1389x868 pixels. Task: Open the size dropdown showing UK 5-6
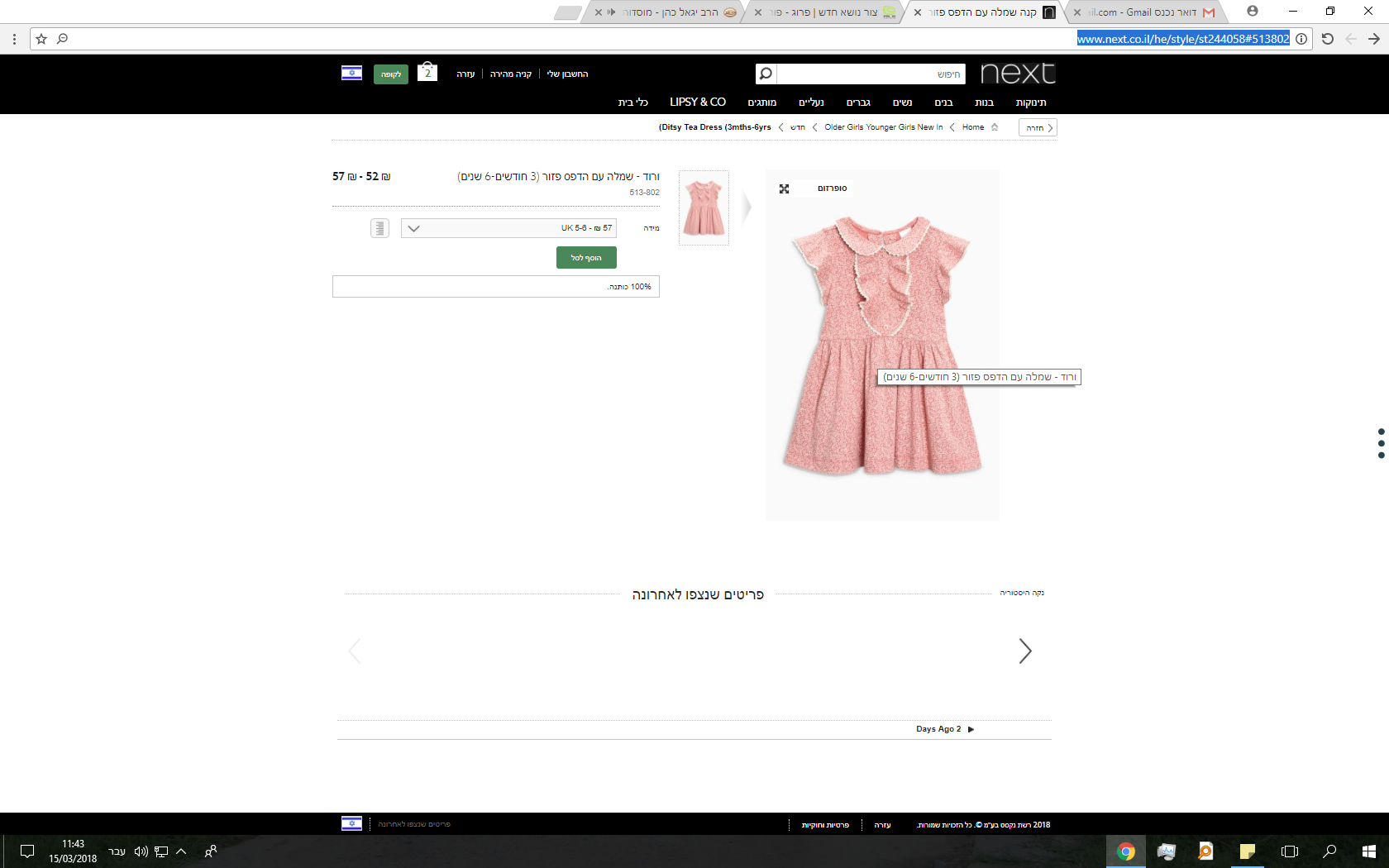pyautogui.click(x=508, y=228)
